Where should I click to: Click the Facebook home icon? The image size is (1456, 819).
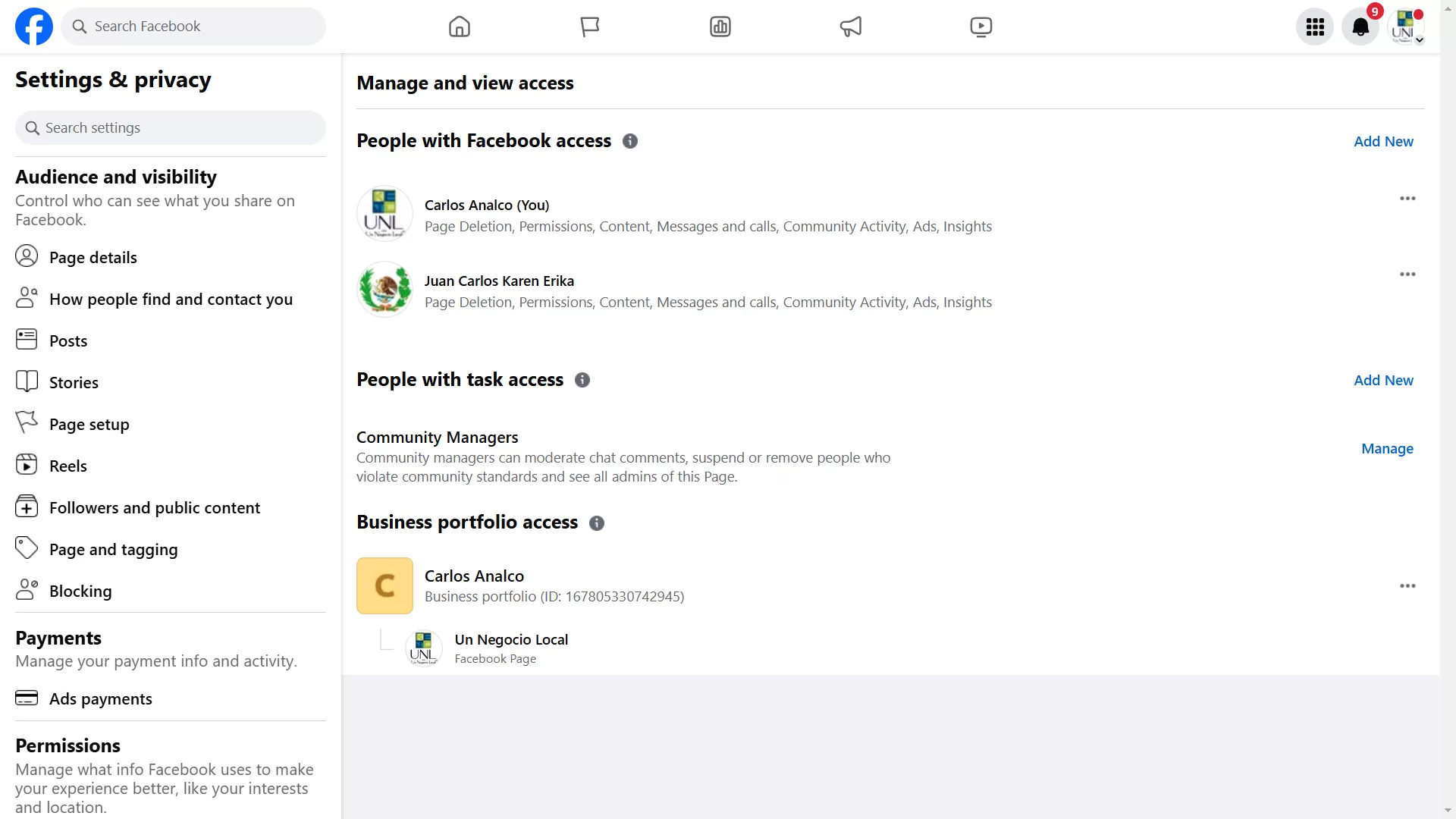(459, 26)
